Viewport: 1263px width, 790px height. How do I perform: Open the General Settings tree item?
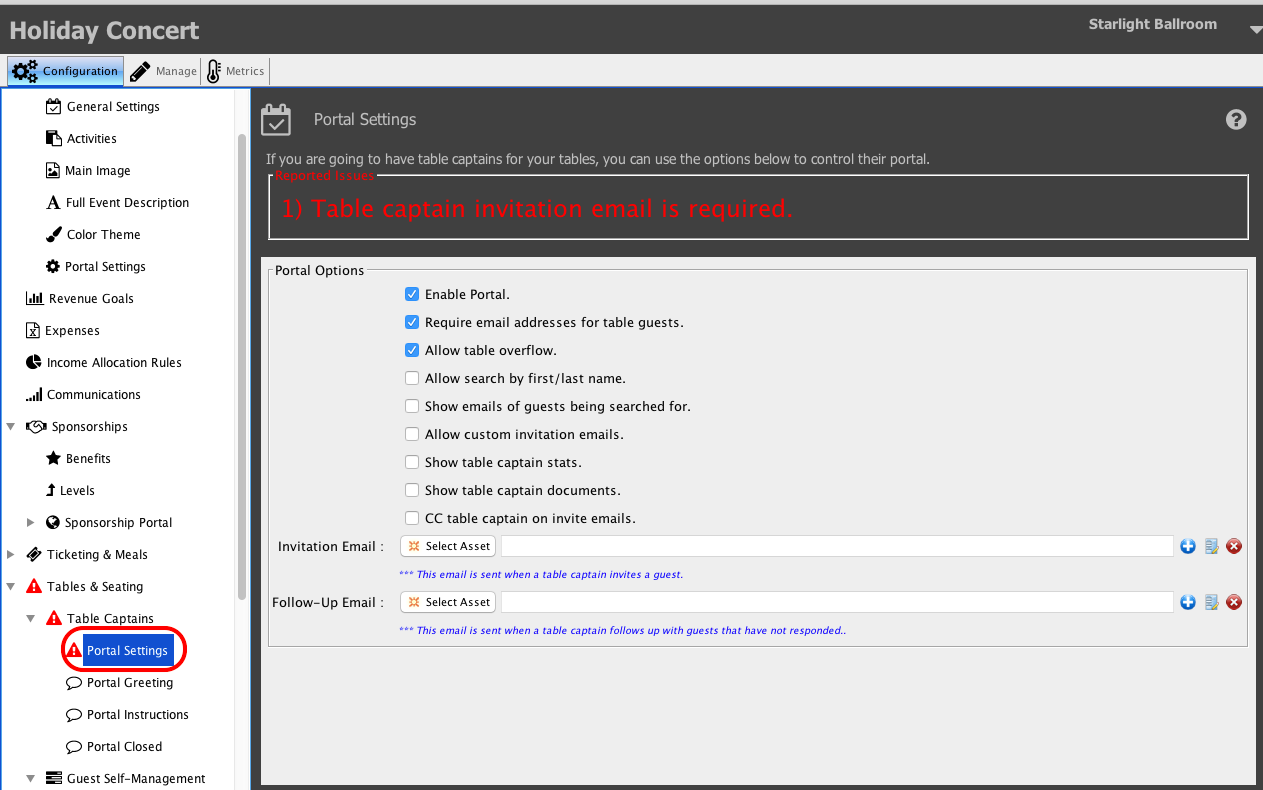click(113, 106)
